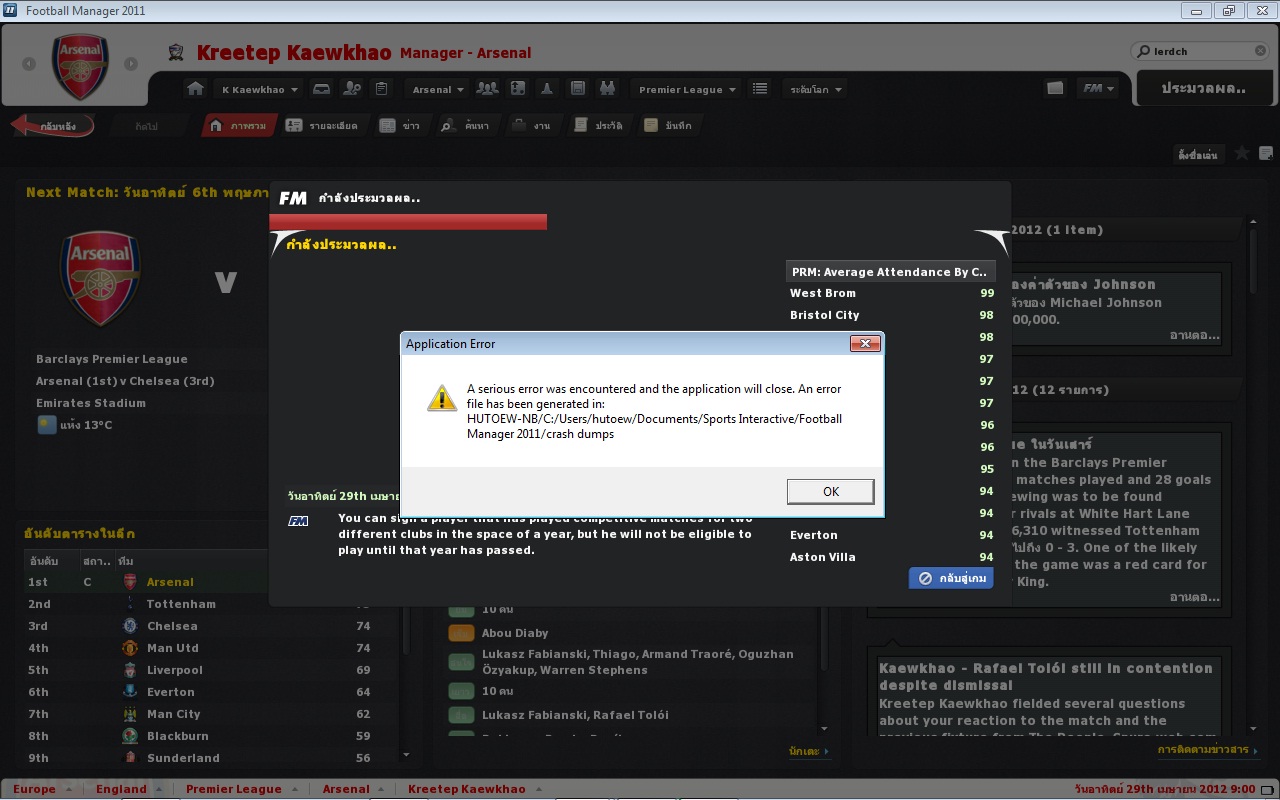Click Tottenham in the league table
The width and height of the screenshot is (1280, 800).
[181, 604]
